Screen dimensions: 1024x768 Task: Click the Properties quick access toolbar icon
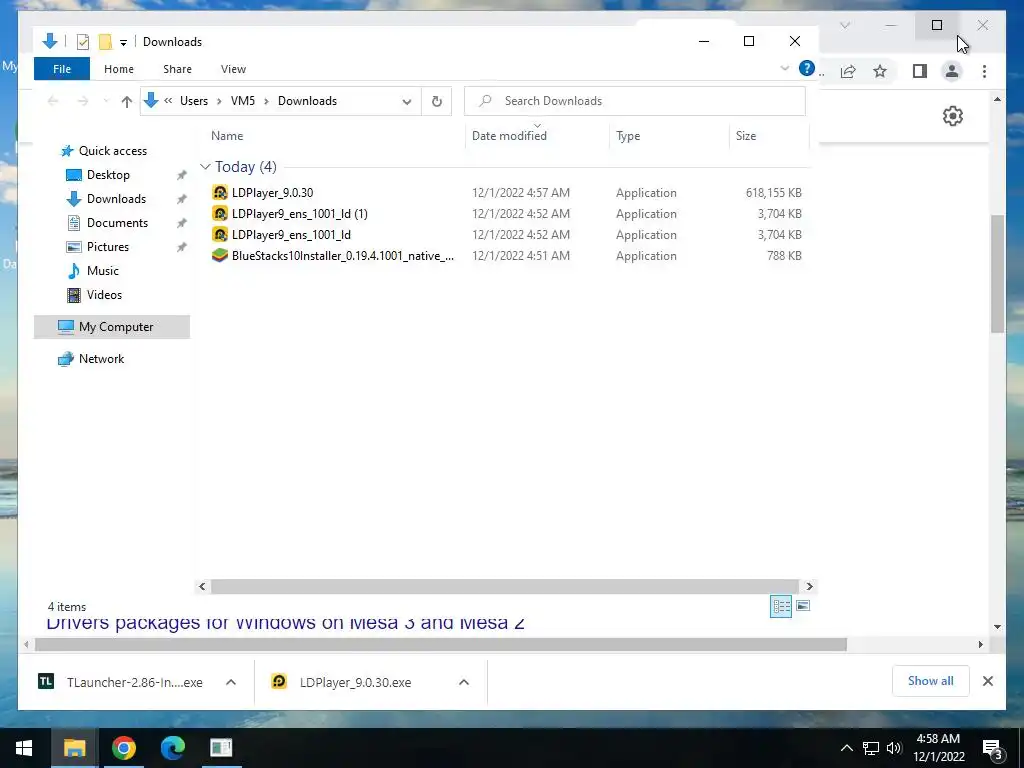82,42
